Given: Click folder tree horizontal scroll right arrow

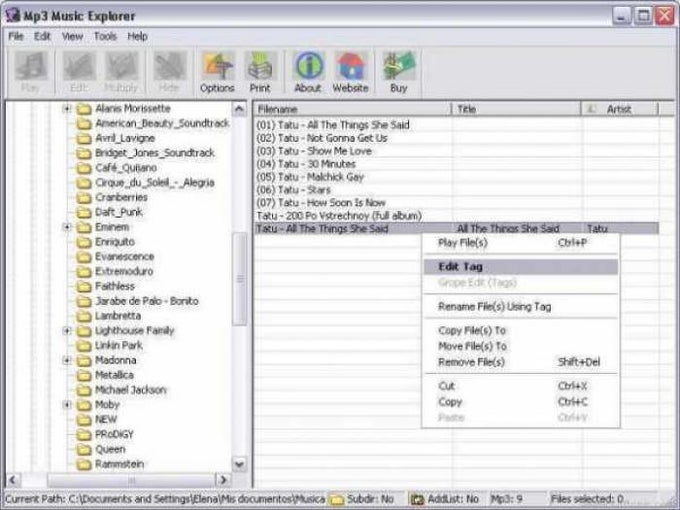Looking at the screenshot, I should (223, 480).
